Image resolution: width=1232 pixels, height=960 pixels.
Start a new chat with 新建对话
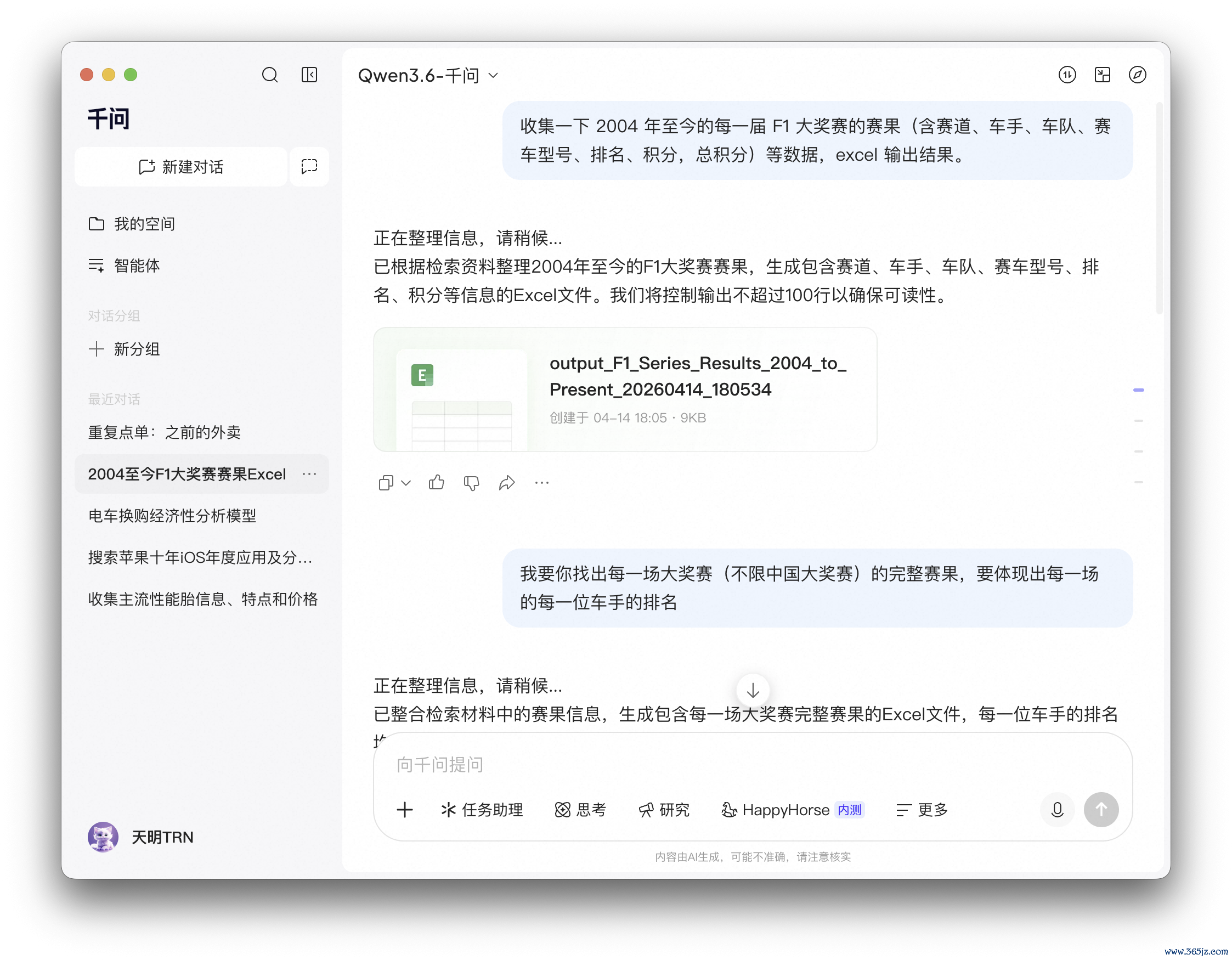[x=181, y=167]
